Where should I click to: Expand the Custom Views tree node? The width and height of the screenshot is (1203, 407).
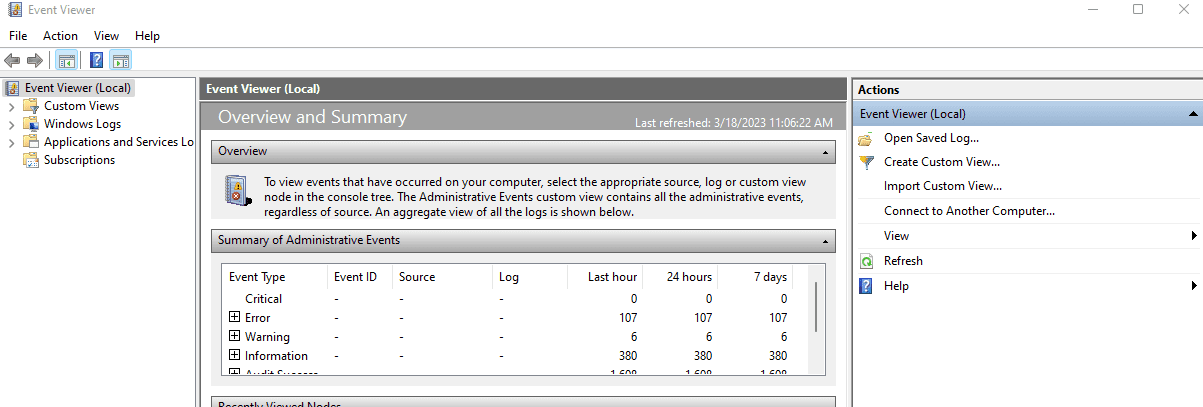coord(11,106)
